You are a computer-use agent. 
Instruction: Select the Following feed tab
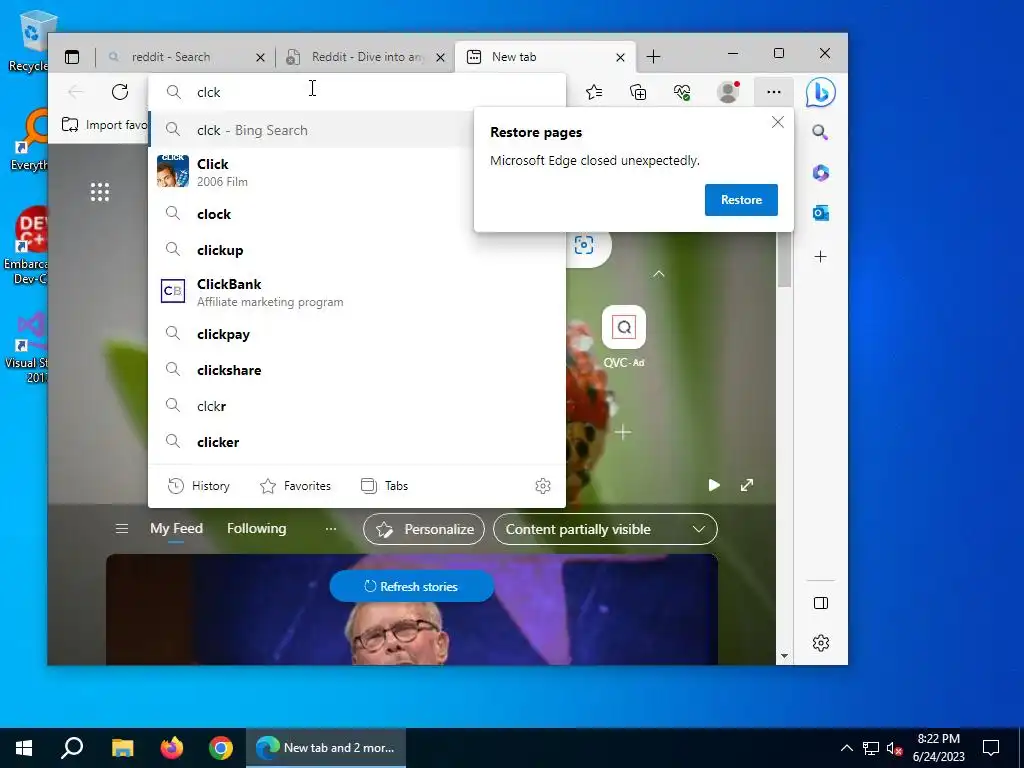click(x=256, y=528)
